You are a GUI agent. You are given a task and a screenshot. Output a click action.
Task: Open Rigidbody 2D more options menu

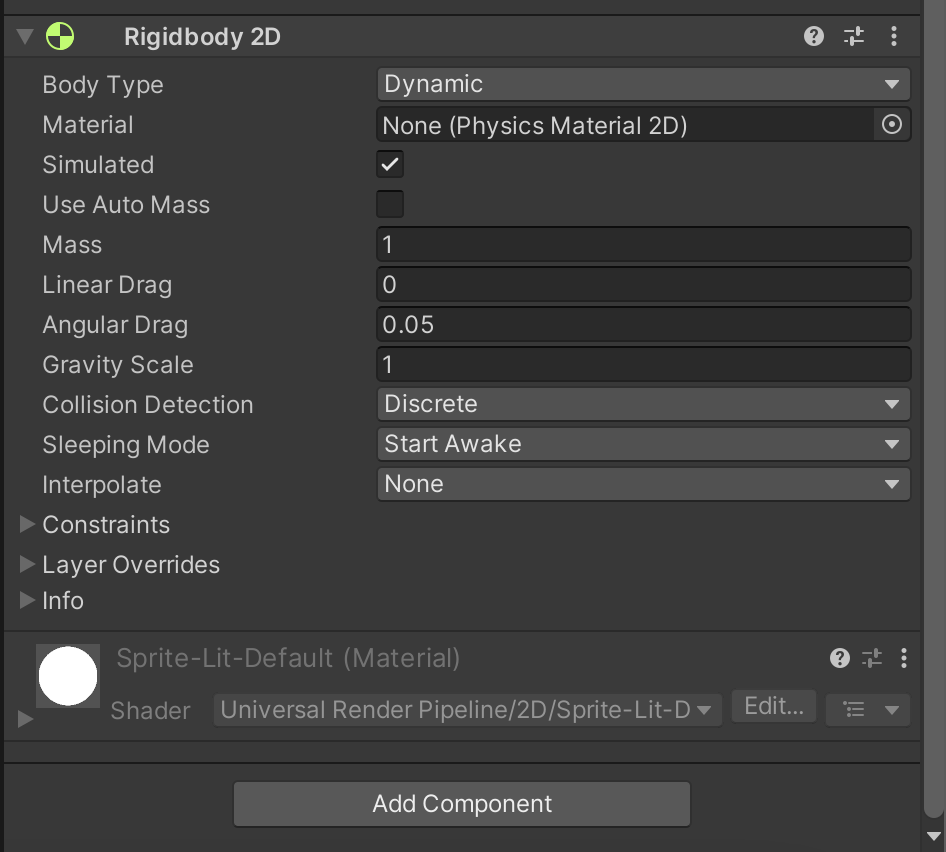pos(894,37)
